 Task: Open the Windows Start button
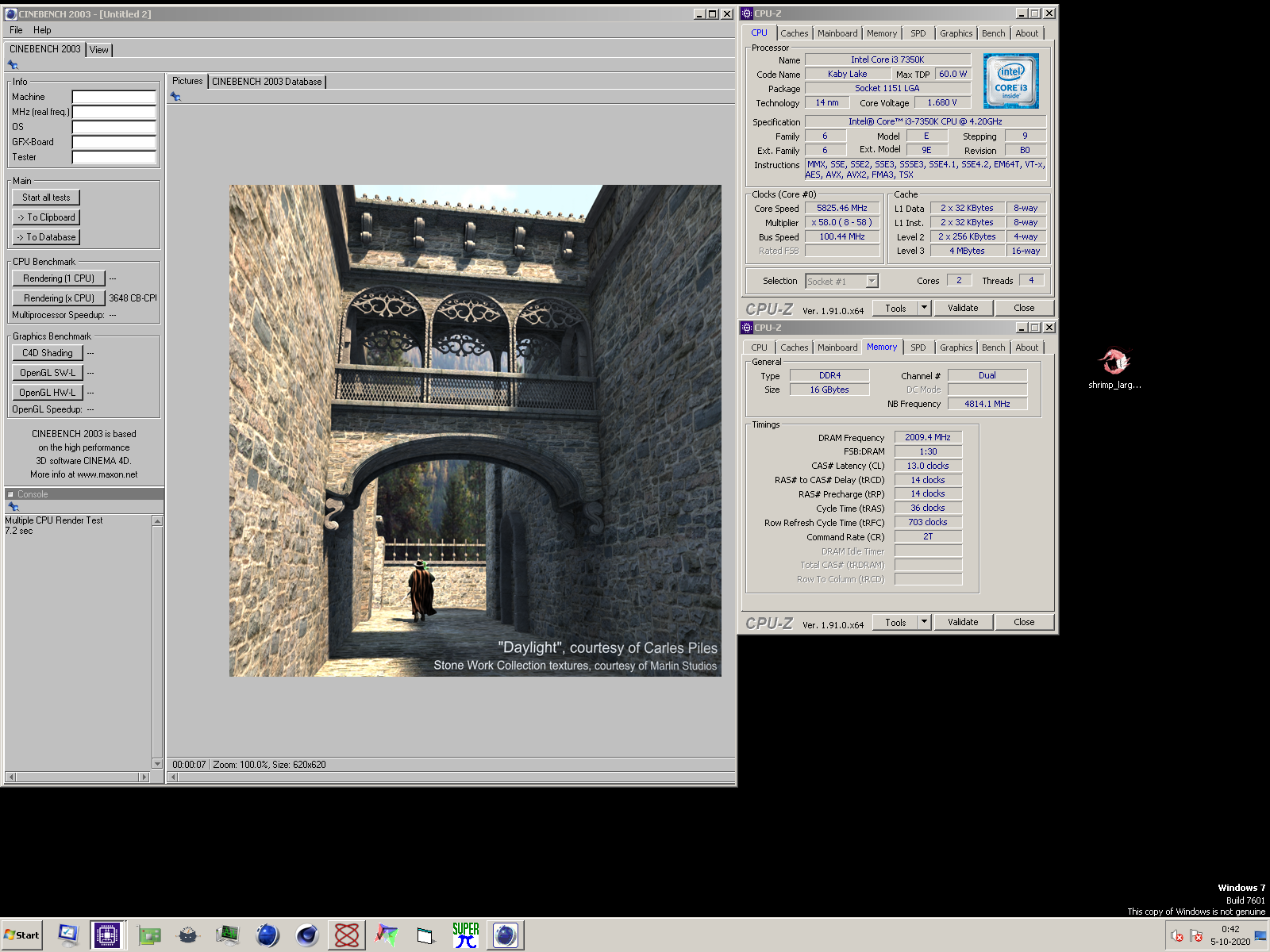(21, 935)
